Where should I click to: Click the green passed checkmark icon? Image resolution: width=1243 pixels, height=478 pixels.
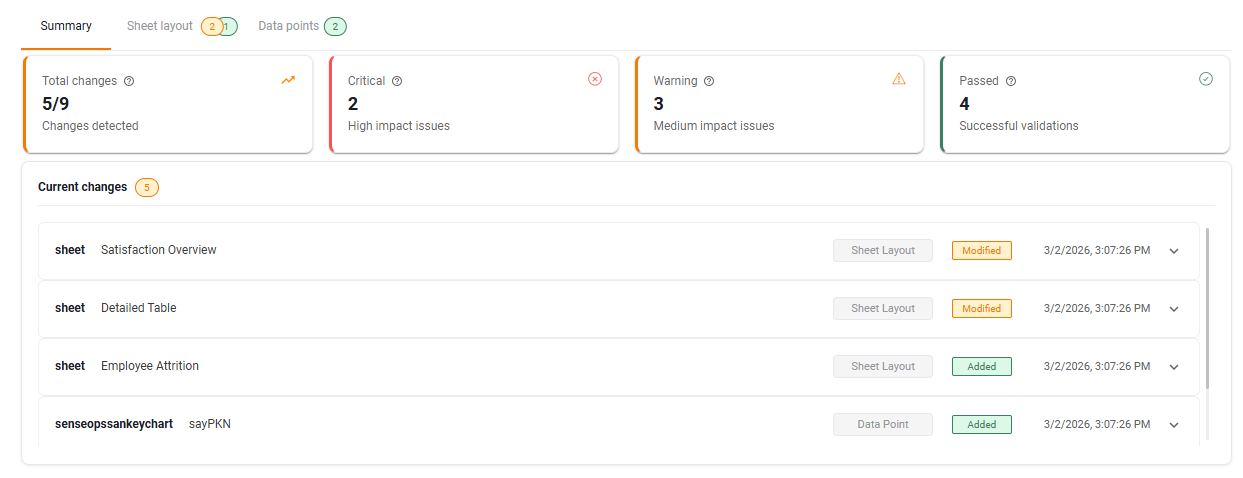(1206, 79)
